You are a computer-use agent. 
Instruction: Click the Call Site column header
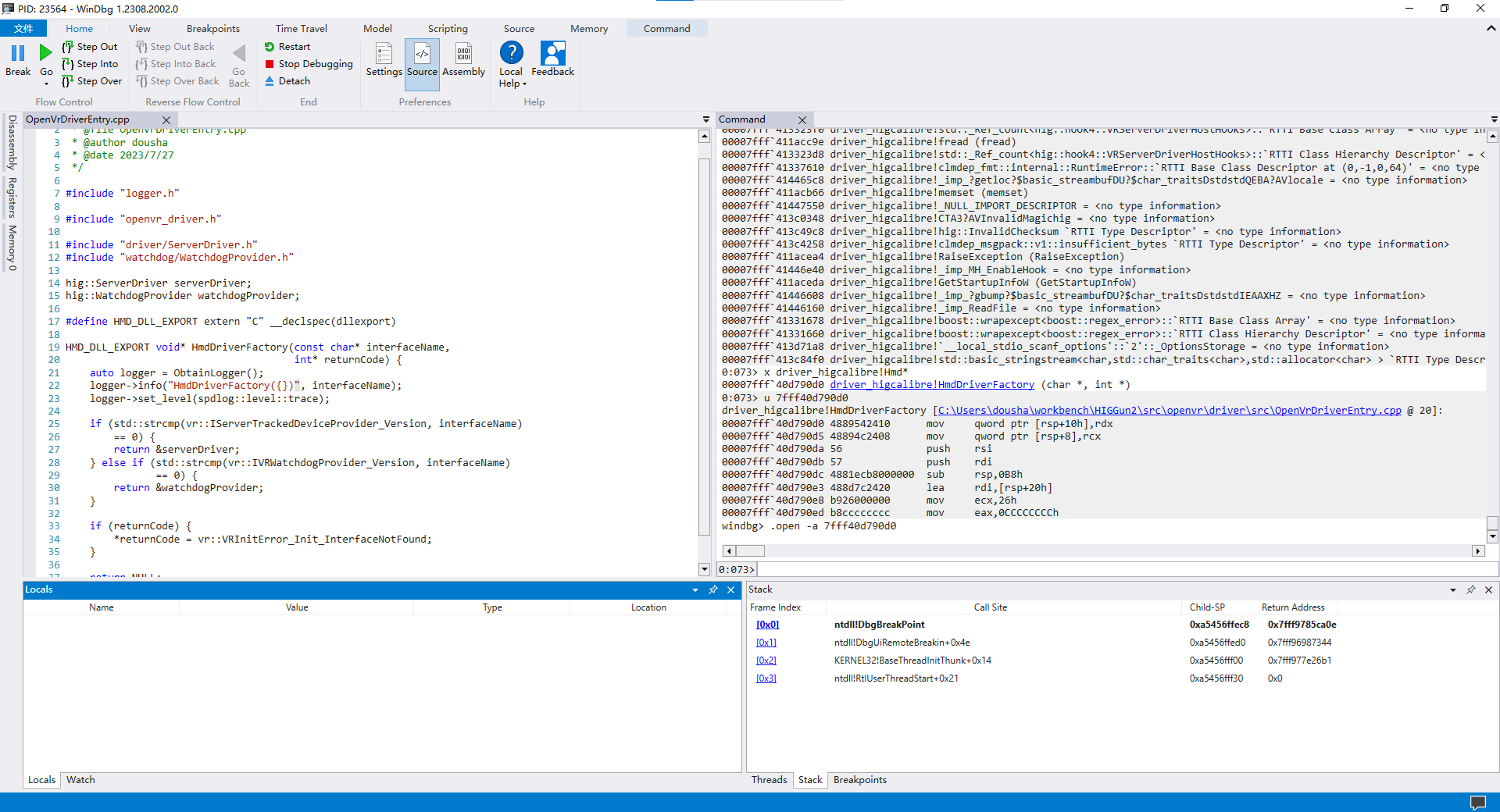[x=991, y=607]
